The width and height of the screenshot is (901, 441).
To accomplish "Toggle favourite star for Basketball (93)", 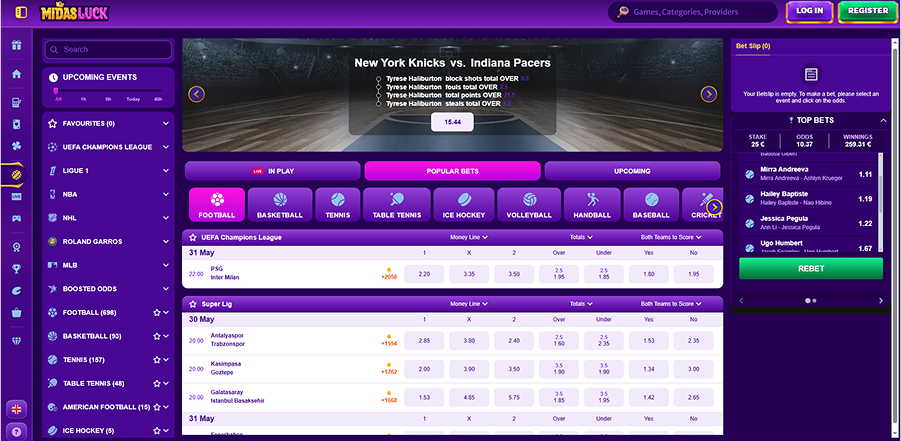I will pos(156,336).
